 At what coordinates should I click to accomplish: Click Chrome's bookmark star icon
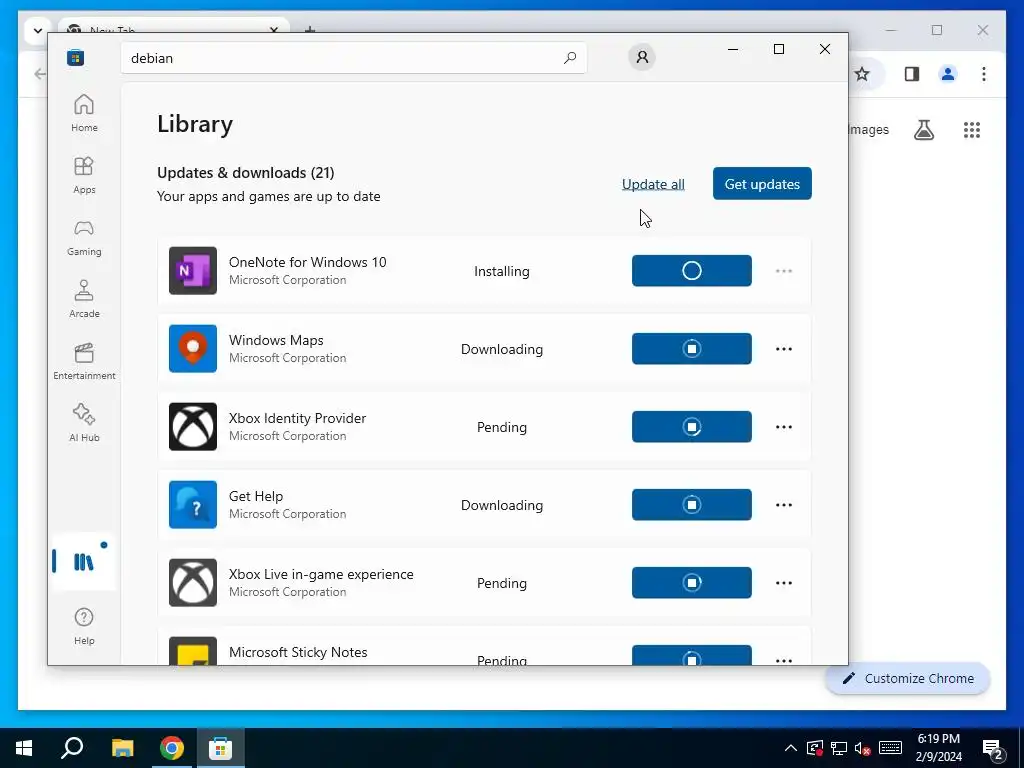click(862, 74)
